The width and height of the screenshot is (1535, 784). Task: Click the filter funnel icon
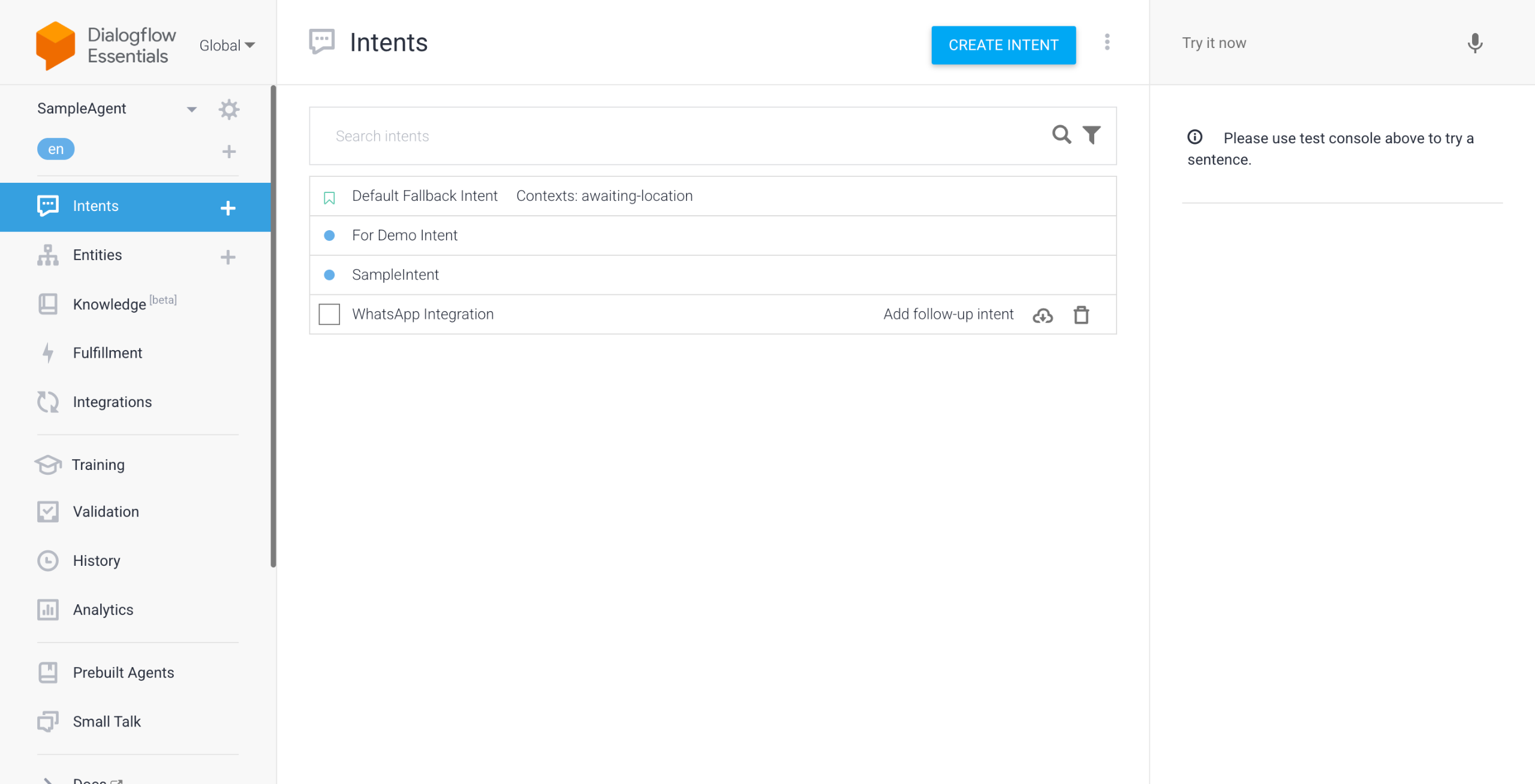(x=1091, y=135)
